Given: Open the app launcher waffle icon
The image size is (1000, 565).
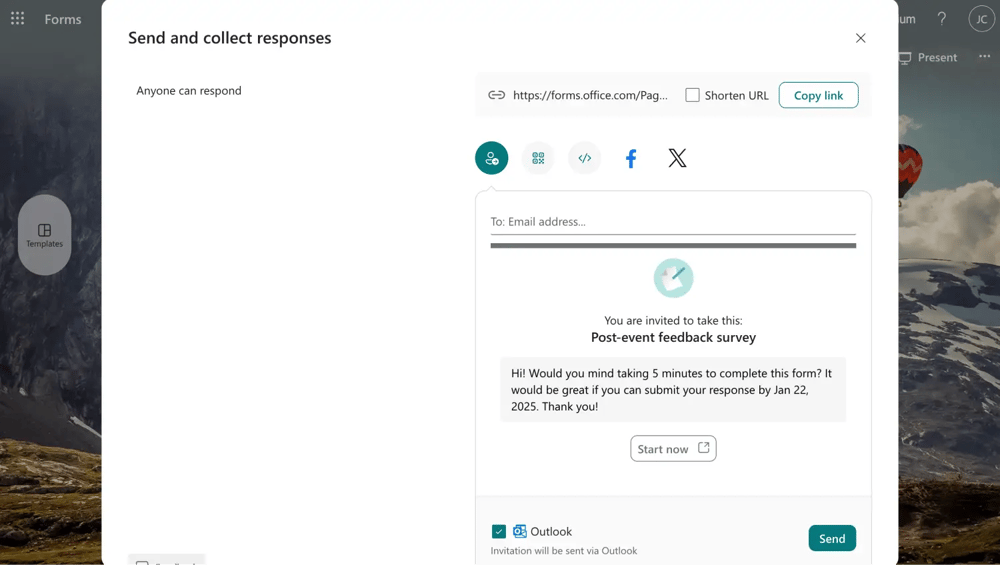Looking at the screenshot, I should pyautogui.click(x=17, y=18).
